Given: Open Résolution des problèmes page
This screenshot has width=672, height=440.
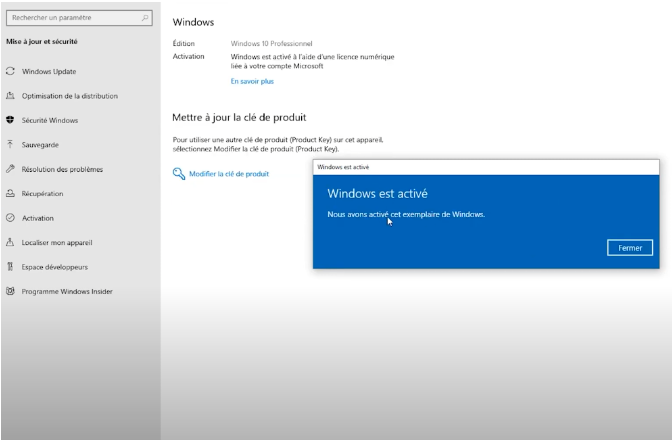Looking at the screenshot, I should pos(62,169).
